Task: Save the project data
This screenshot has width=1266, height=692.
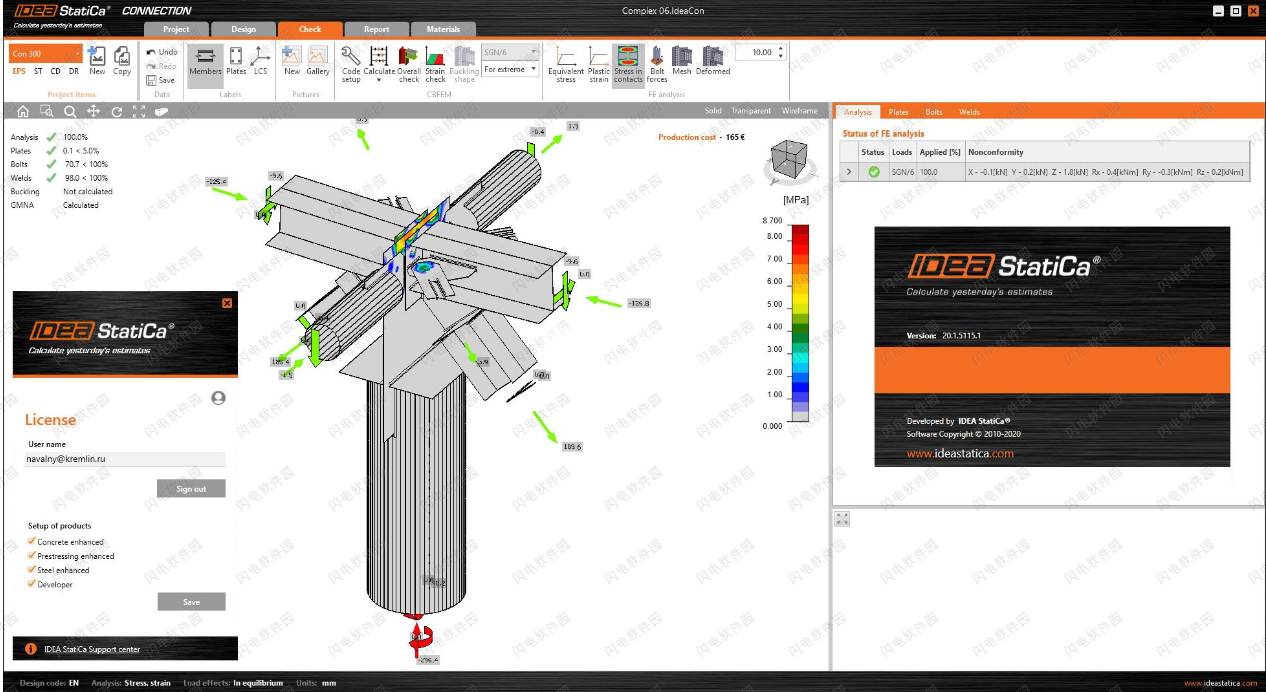Action: [x=161, y=80]
